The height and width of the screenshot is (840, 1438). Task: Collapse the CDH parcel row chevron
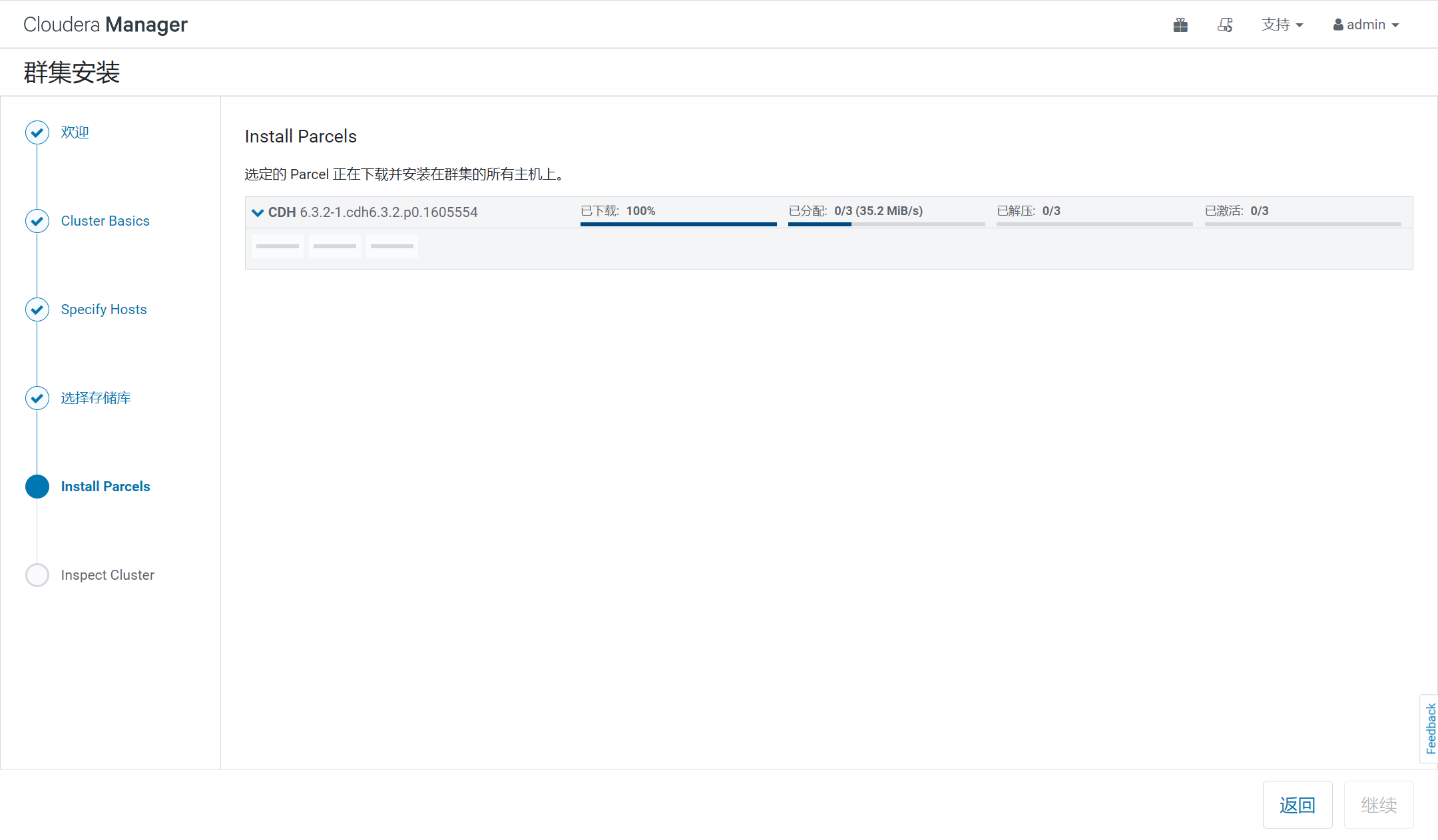(x=258, y=213)
